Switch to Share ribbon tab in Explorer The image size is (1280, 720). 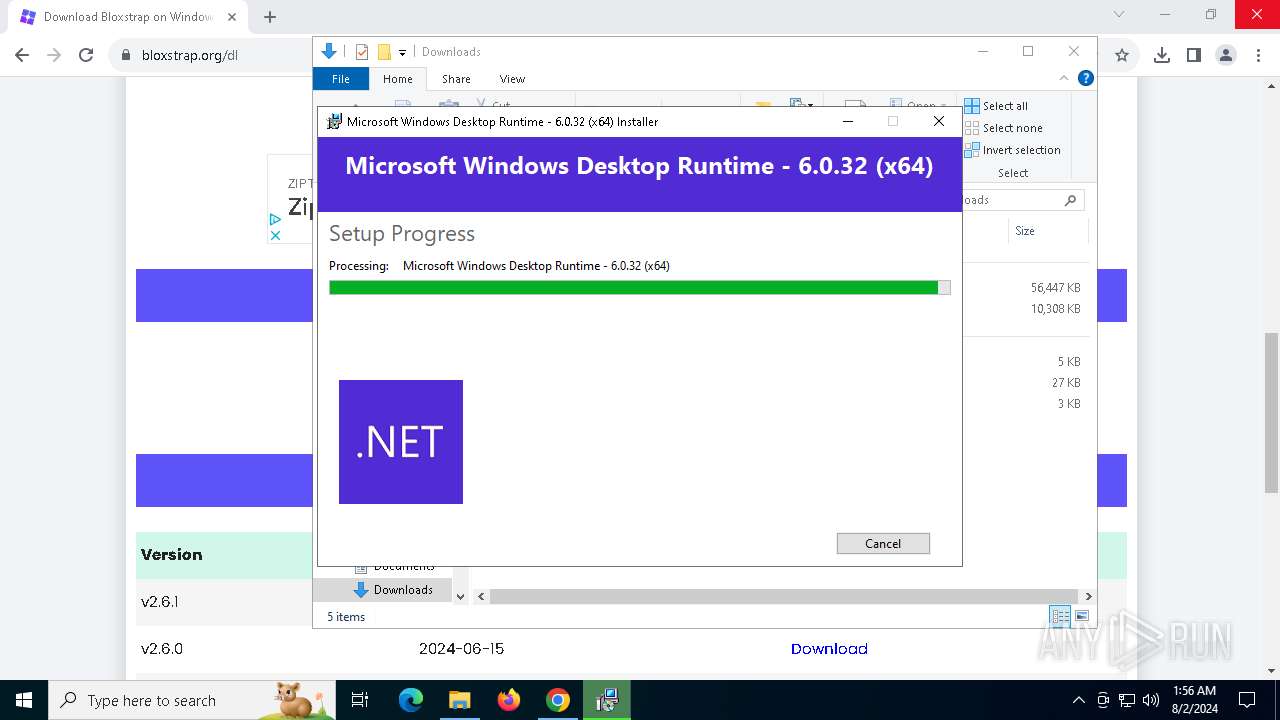tap(456, 79)
